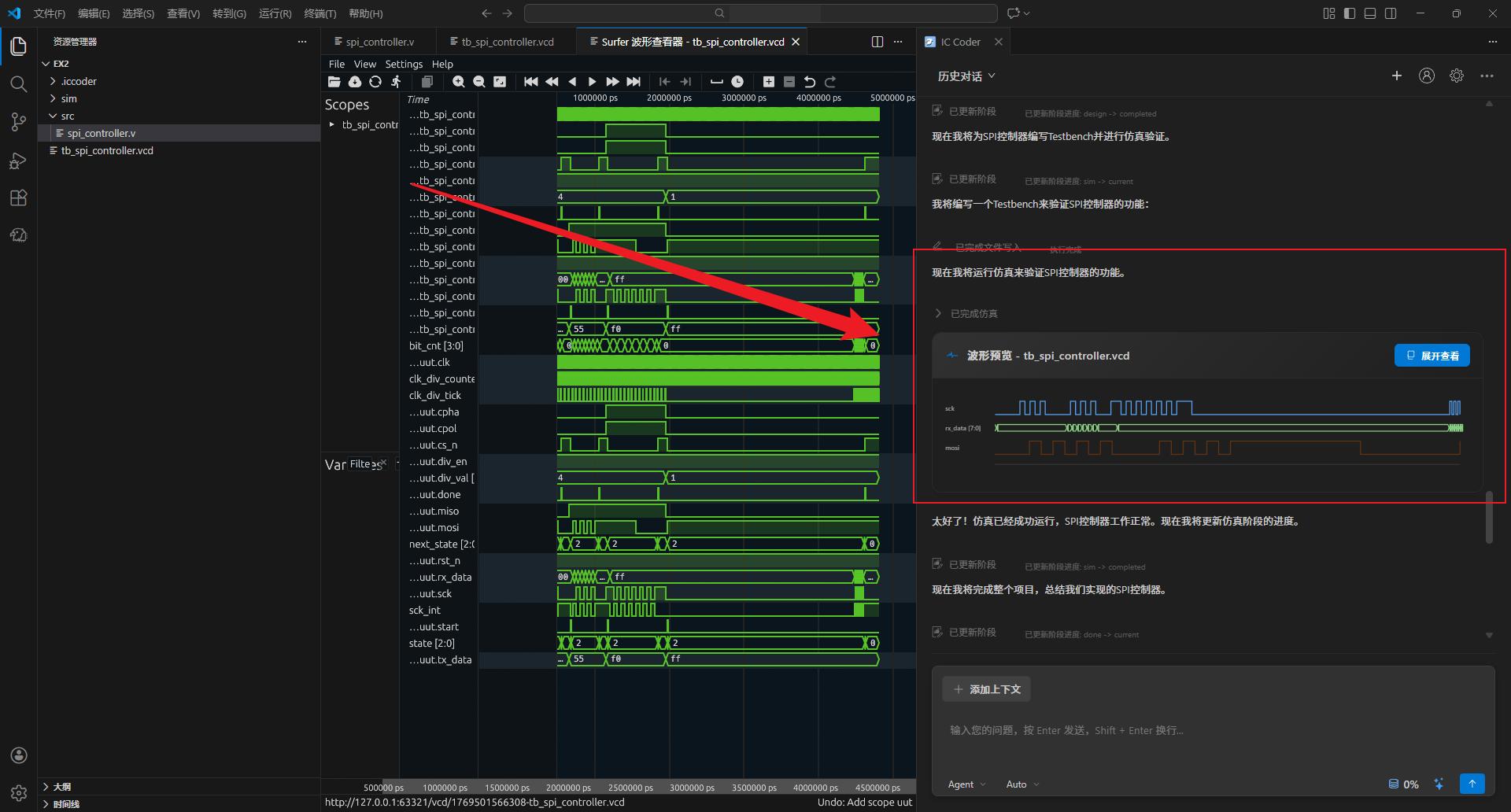Toggle the primary side bar layout button

(1350, 13)
